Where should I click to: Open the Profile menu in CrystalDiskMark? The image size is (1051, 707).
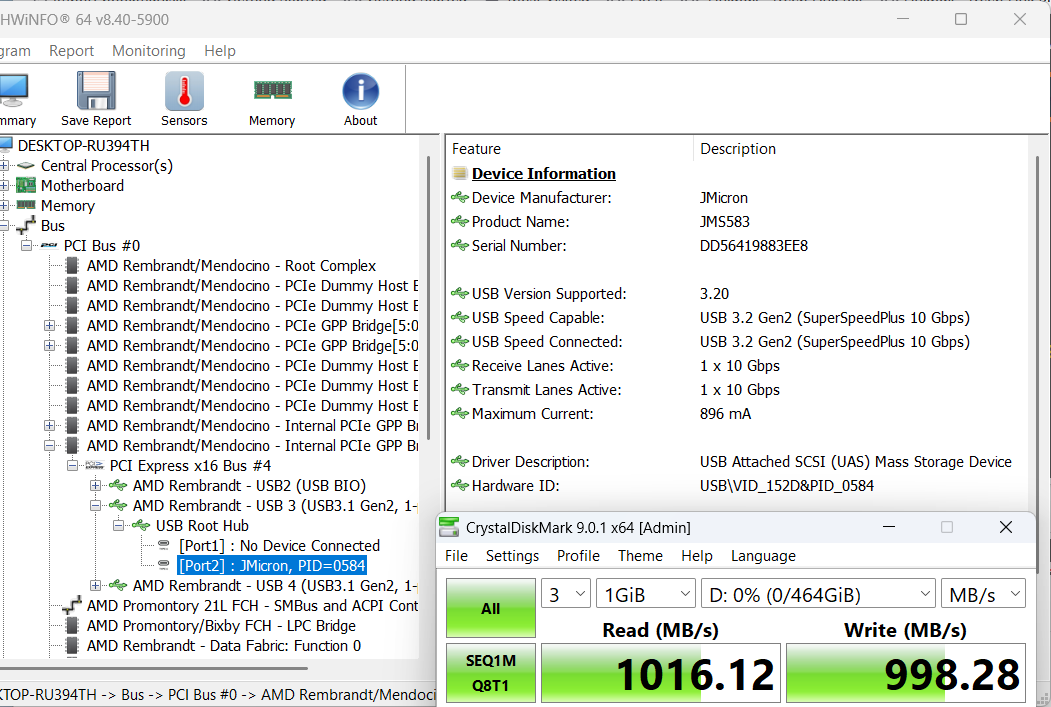coord(578,556)
